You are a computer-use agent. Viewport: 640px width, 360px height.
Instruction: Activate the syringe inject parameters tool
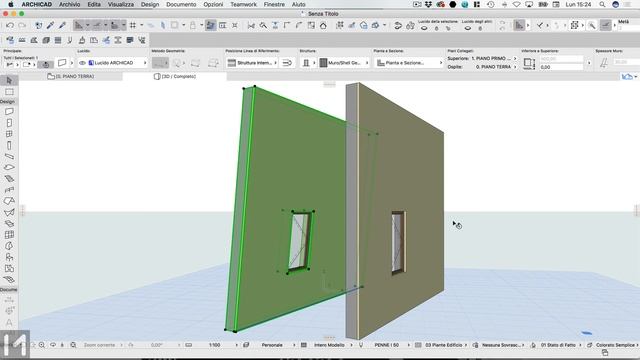tap(62, 25)
